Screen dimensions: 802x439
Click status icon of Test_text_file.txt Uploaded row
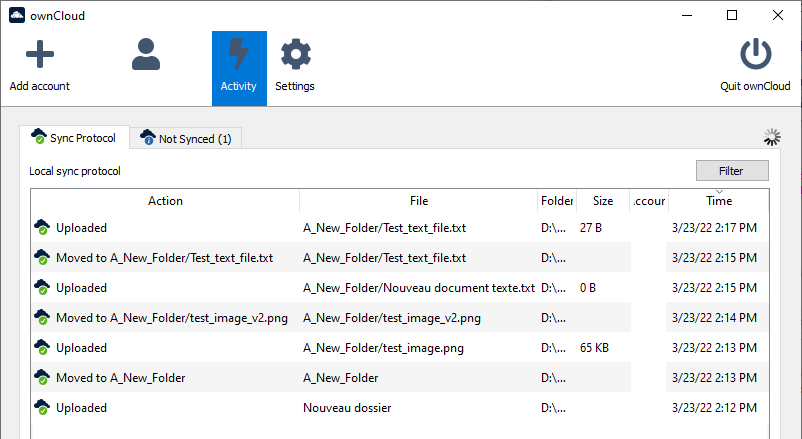(x=42, y=228)
